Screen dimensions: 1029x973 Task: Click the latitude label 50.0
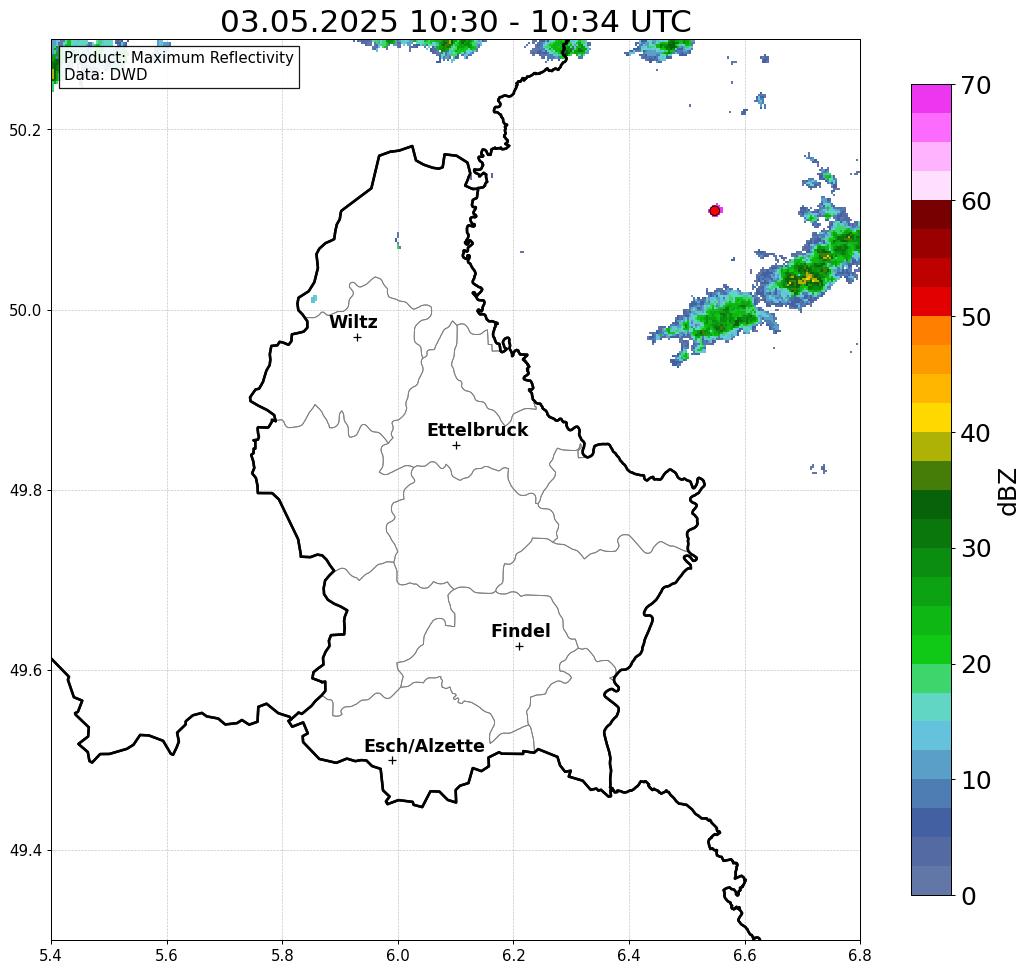pyautogui.click(x=25, y=310)
